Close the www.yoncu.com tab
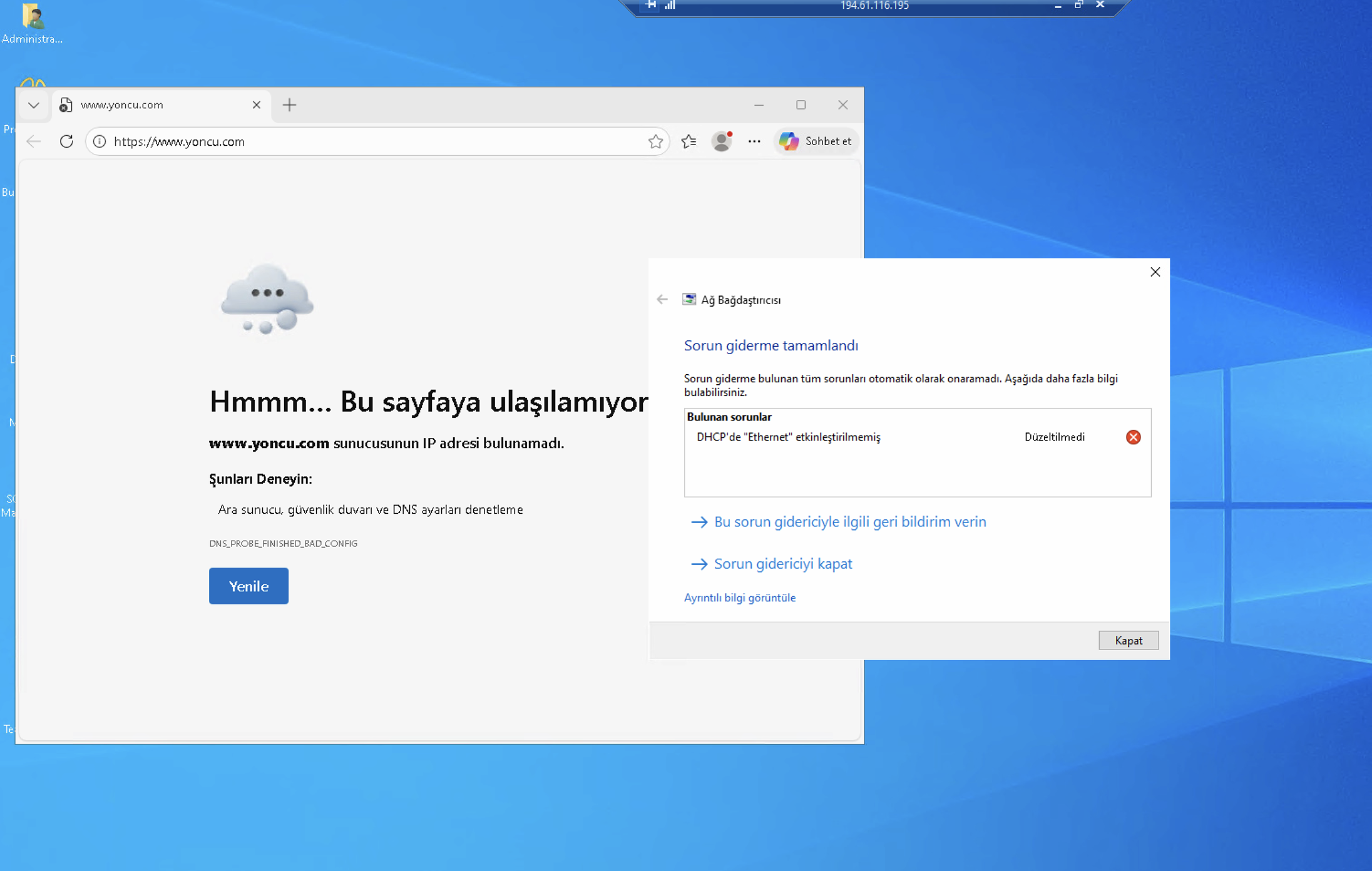The width and height of the screenshot is (1372, 871). pyautogui.click(x=256, y=105)
